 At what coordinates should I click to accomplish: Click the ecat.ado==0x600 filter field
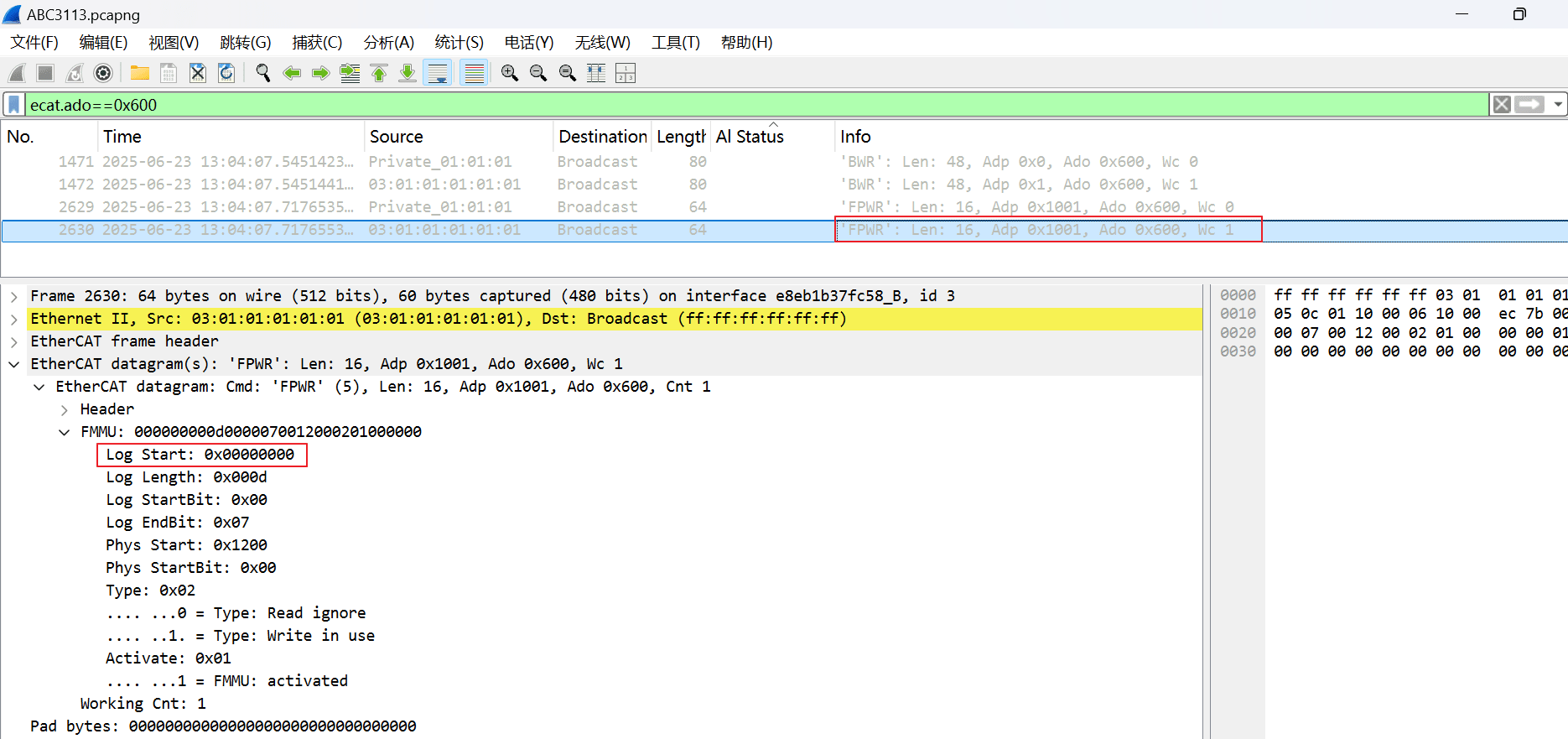758,105
